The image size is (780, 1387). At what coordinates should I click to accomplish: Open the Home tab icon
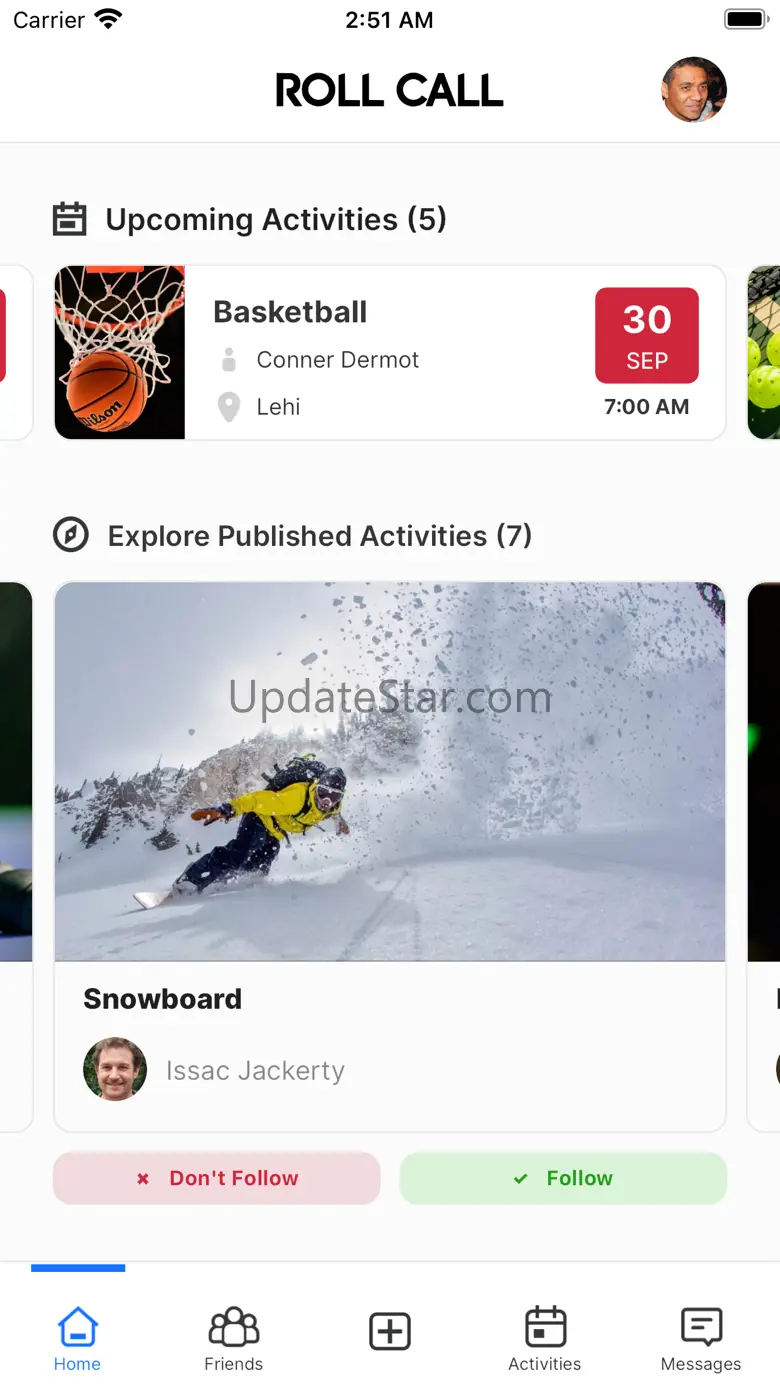pos(77,1328)
